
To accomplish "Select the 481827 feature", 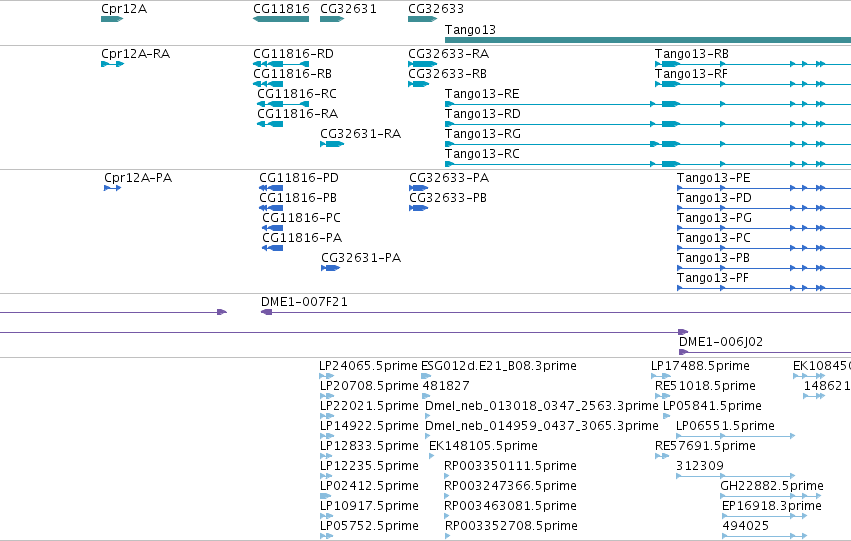I will point(426,396).
